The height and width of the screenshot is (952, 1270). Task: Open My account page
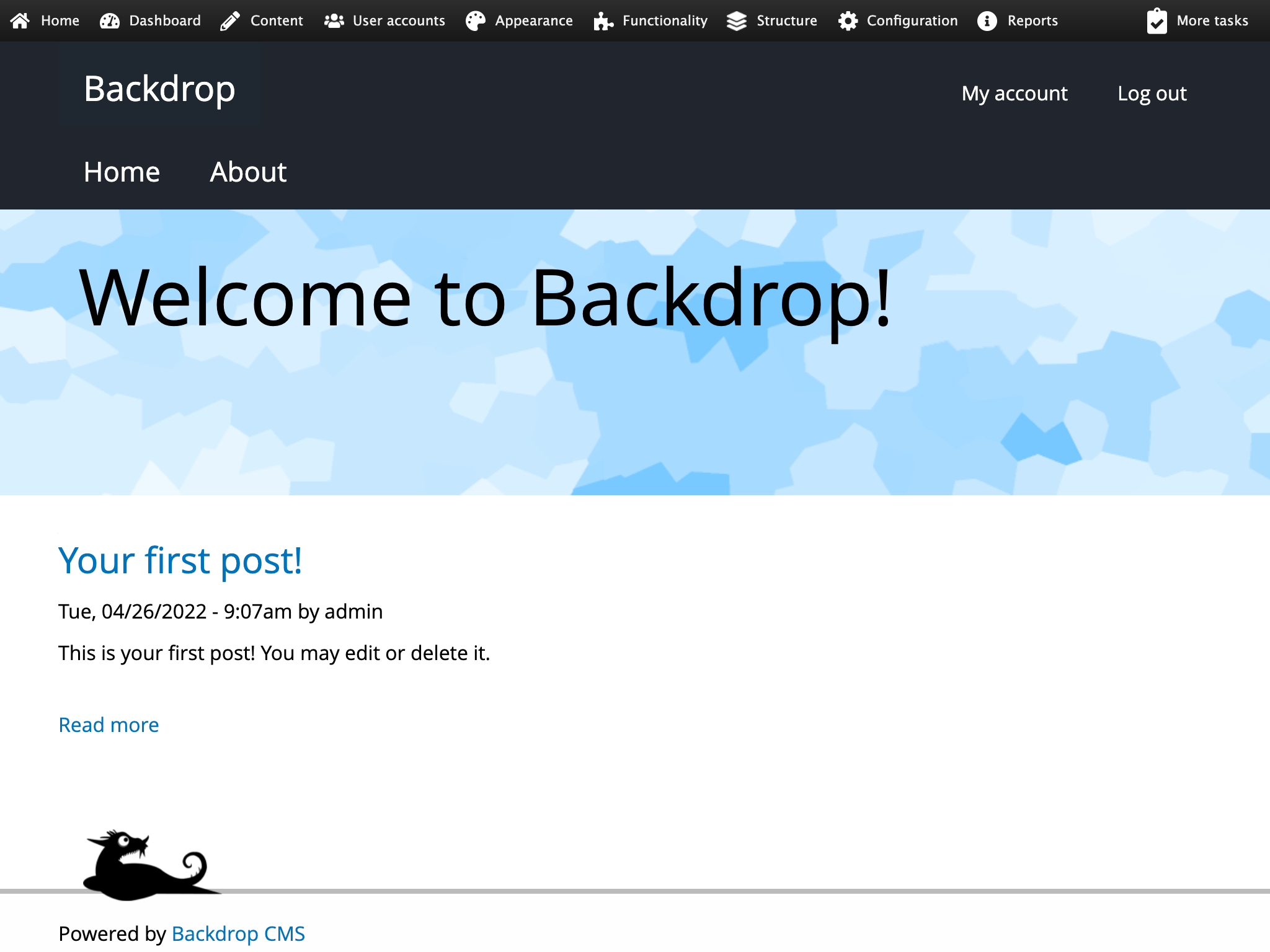(x=1015, y=94)
